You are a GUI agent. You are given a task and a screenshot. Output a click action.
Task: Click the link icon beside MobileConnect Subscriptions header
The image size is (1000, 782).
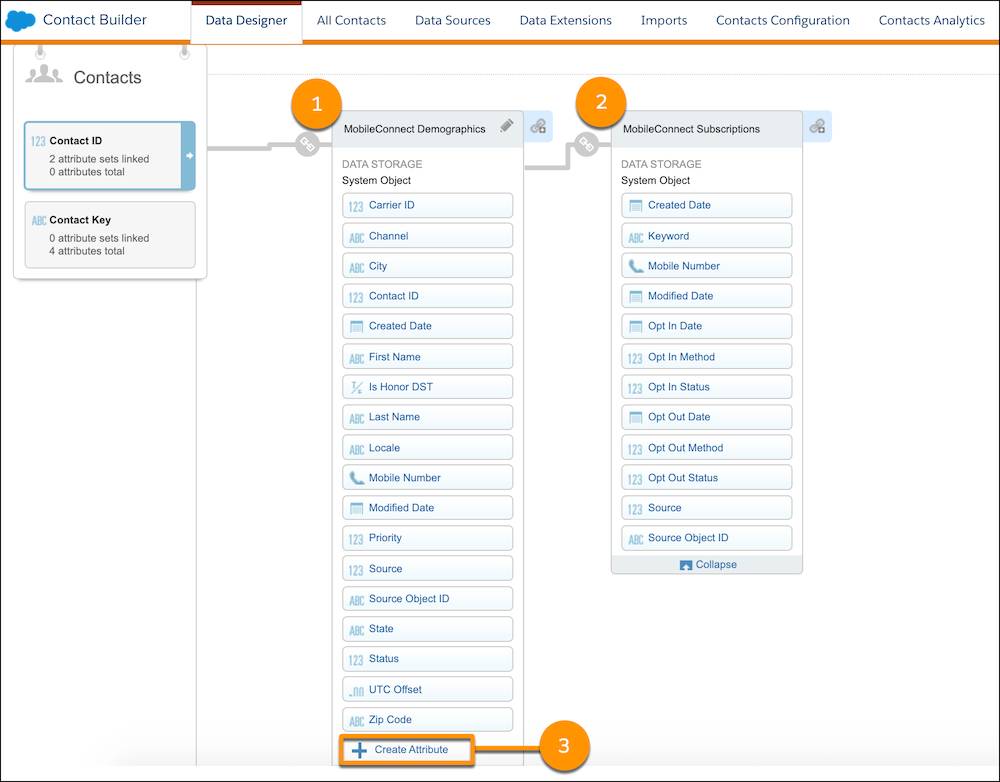pyautogui.click(x=818, y=126)
